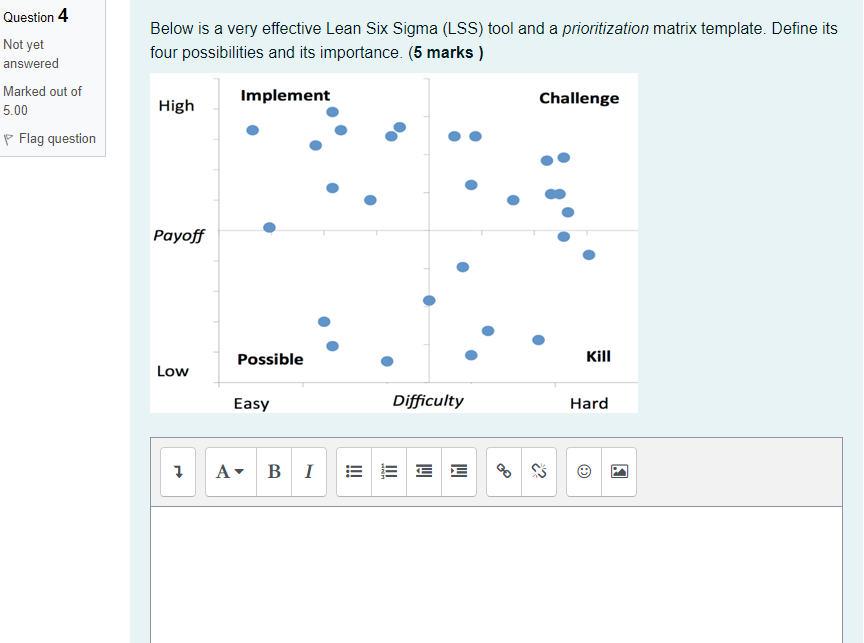
Task: Decrease paragraph indent
Action: [423, 471]
